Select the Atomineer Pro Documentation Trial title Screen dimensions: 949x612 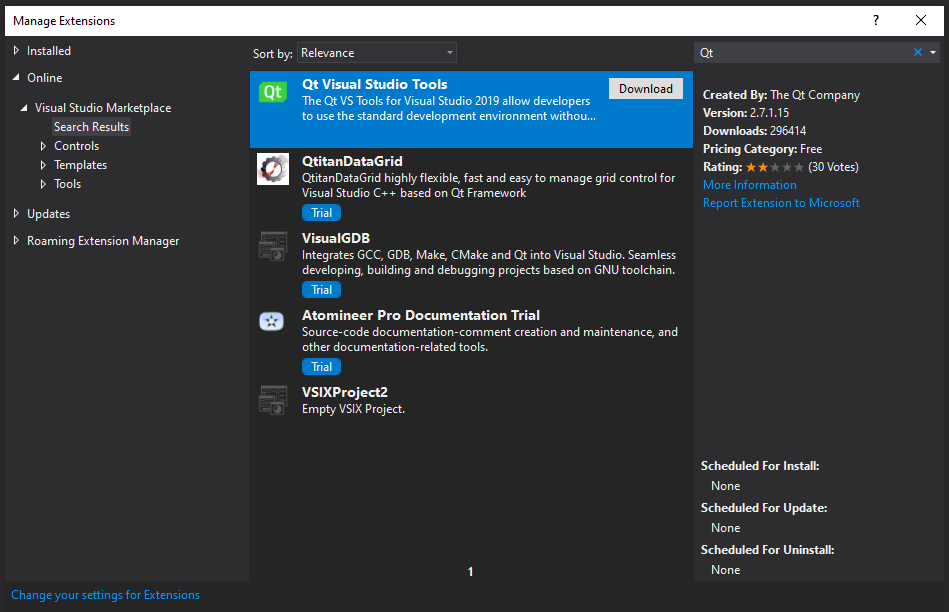(421, 315)
